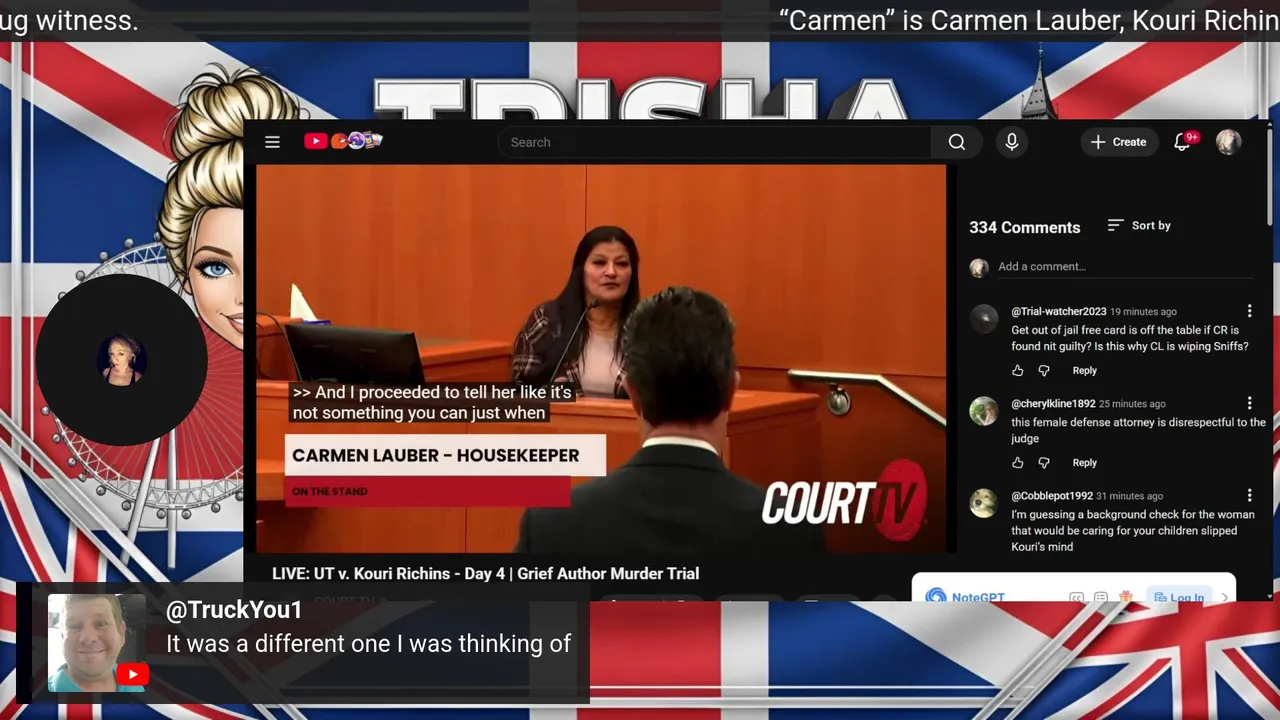Viewport: 1280px width, 720px height.
Task: Open the Sort by comments dropdown
Action: [x=1139, y=225]
